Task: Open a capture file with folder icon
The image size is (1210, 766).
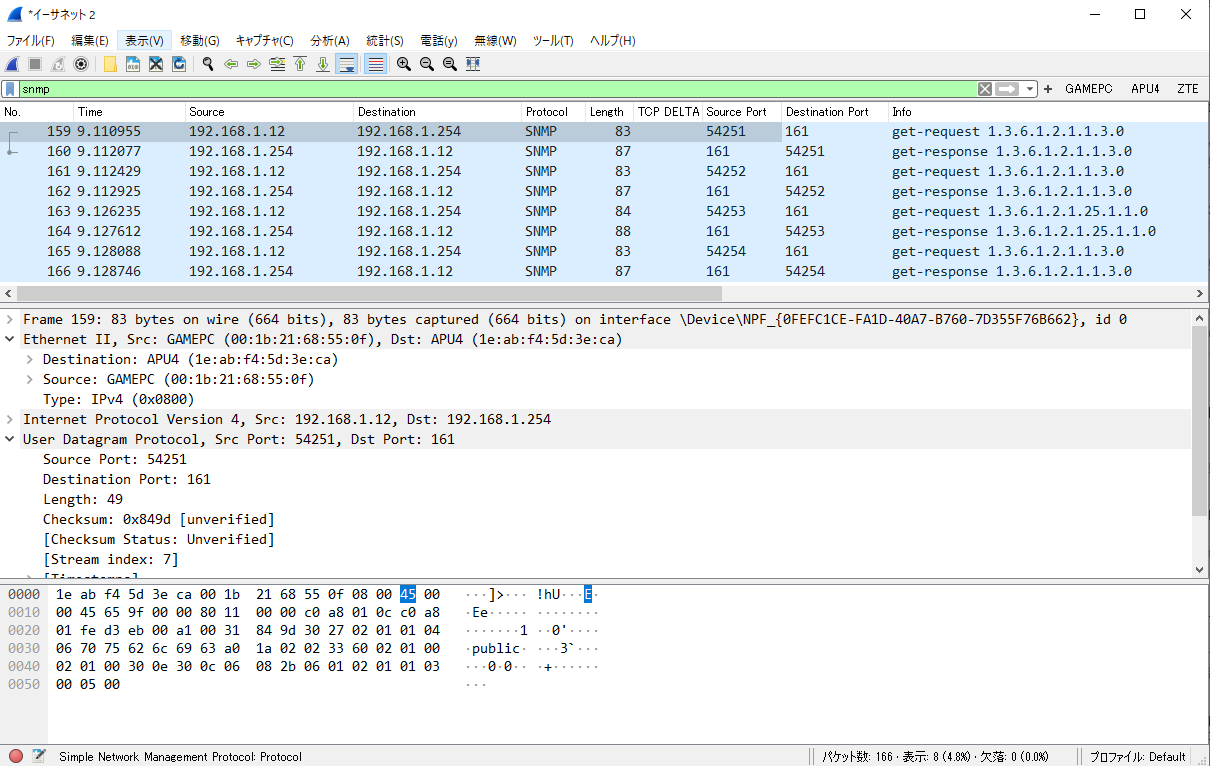Action: click(x=110, y=64)
